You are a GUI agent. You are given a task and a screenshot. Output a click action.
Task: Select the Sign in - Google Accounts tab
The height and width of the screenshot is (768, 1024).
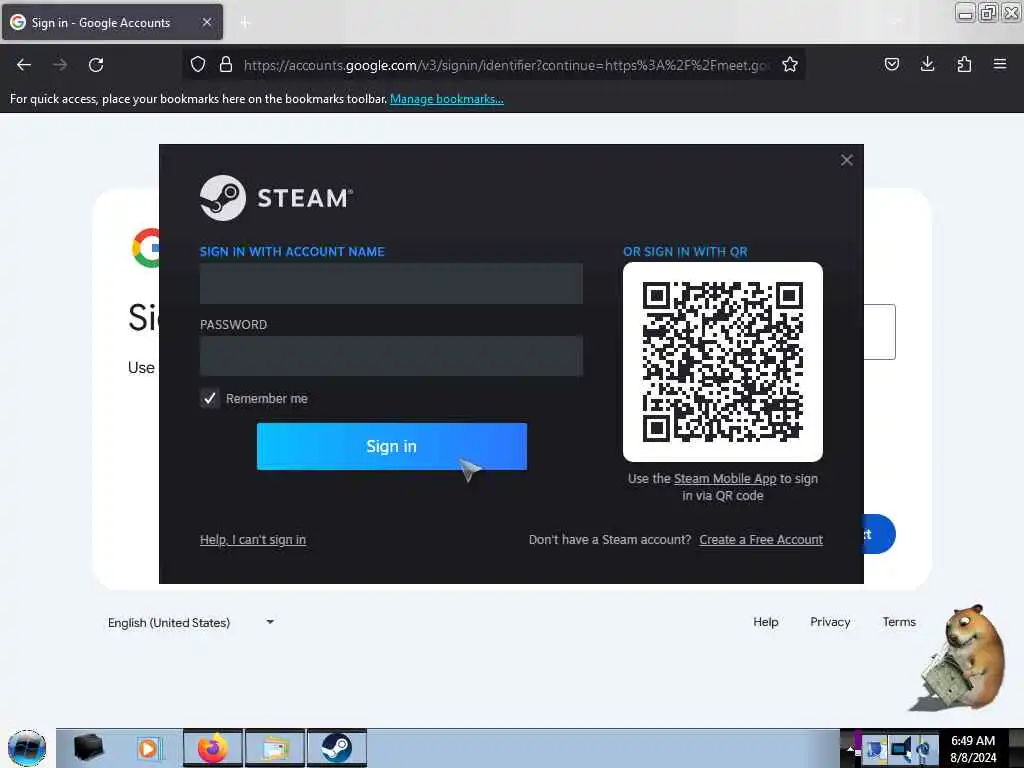[112, 22]
